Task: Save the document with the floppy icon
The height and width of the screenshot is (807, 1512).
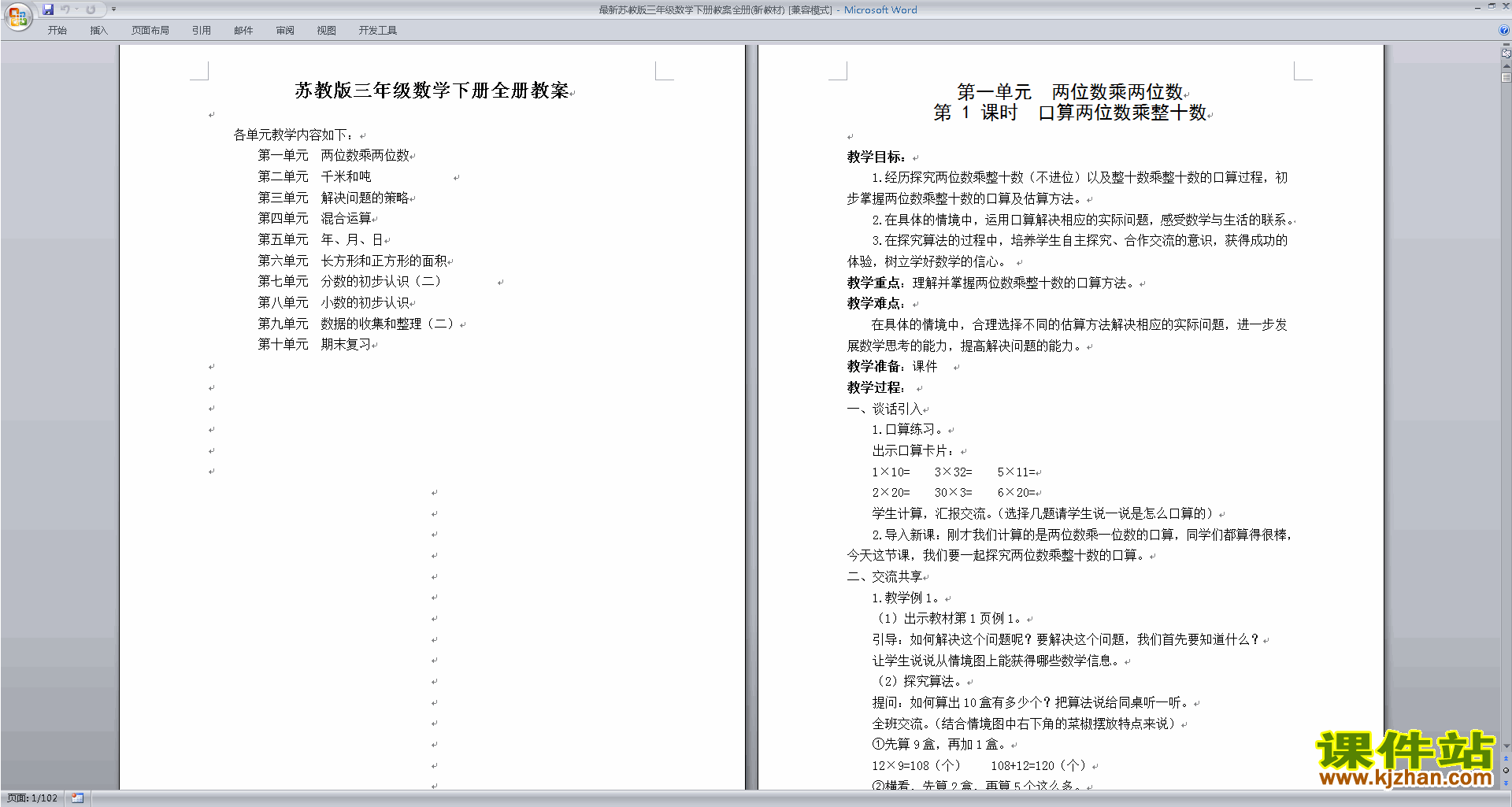Action: (48, 9)
